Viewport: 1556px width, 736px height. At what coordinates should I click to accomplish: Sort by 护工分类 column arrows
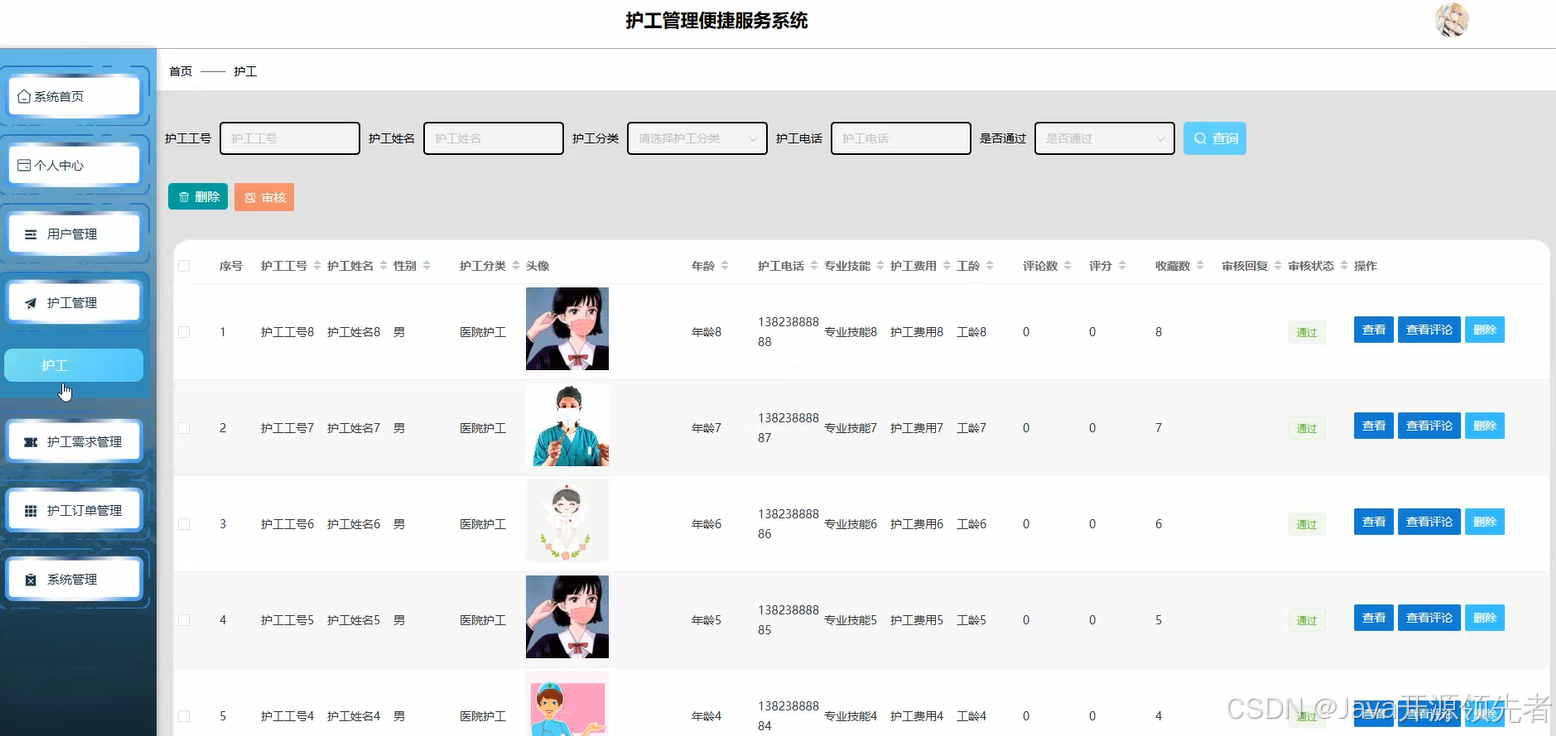coord(516,266)
